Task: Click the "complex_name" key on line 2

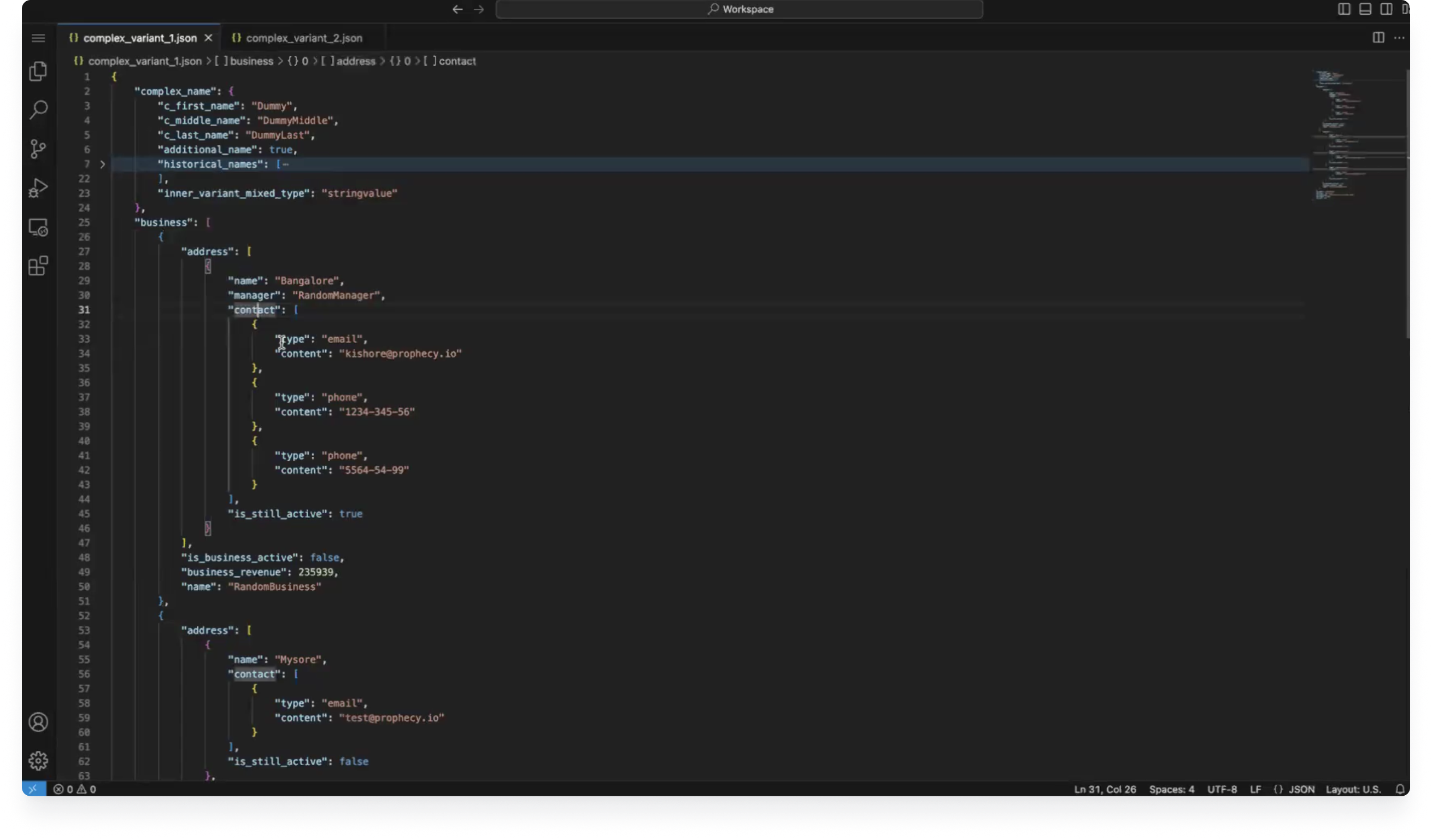Action: tap(175, 91)
